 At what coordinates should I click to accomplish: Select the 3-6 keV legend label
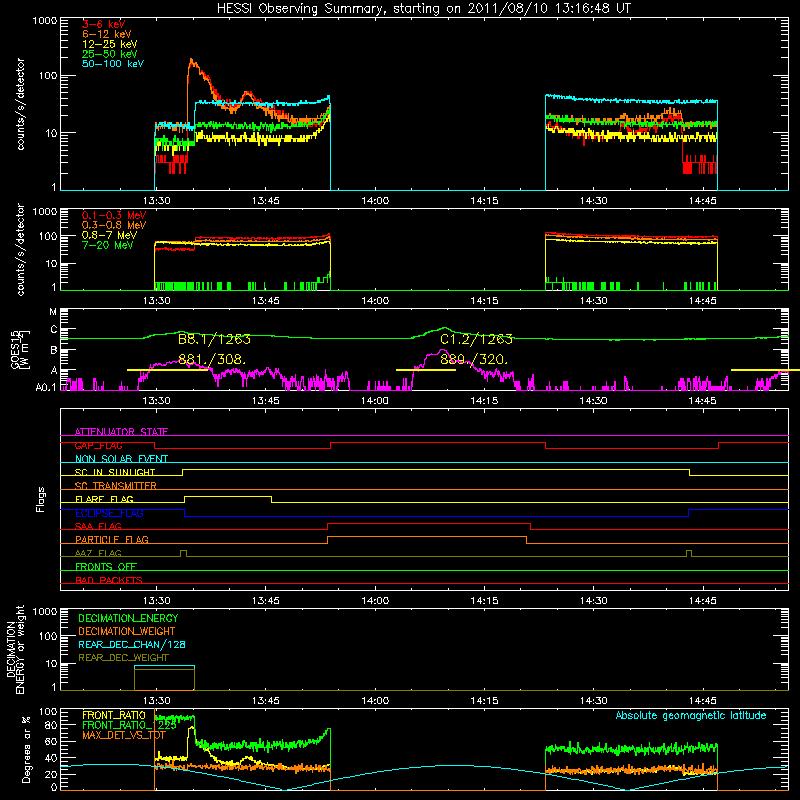click(x=104, y=24)
